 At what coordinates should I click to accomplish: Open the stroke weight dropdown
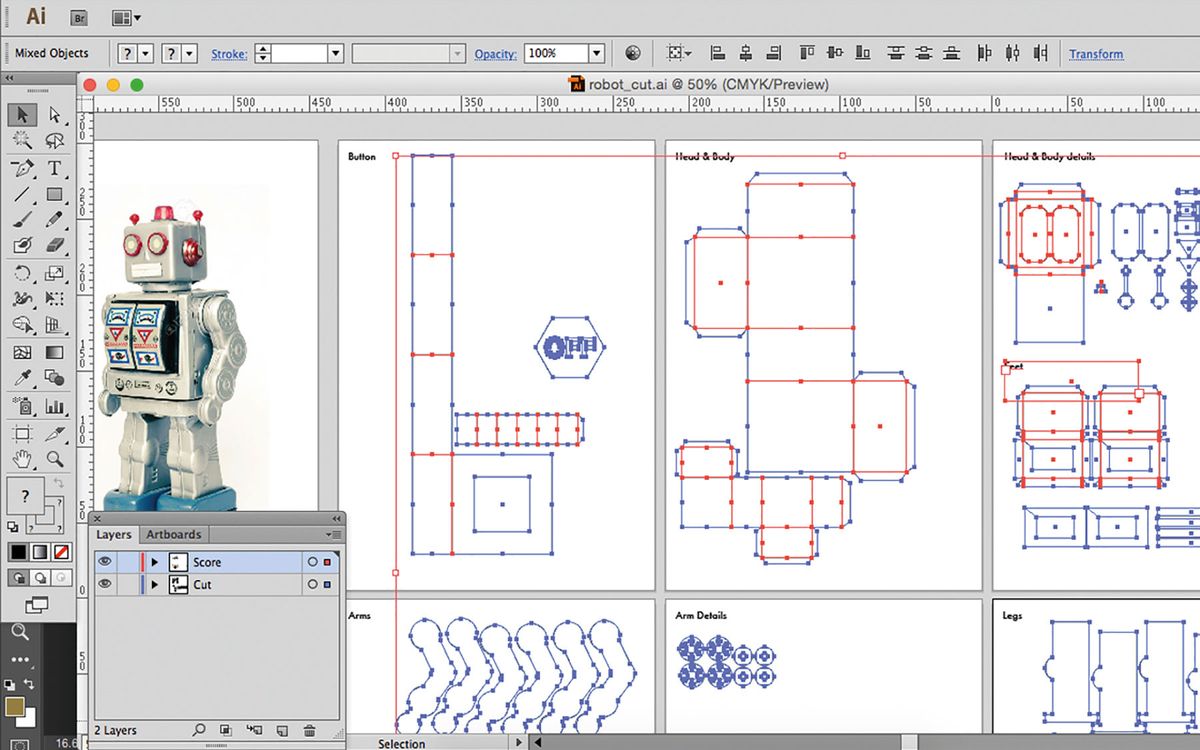(x=335, y=54)
